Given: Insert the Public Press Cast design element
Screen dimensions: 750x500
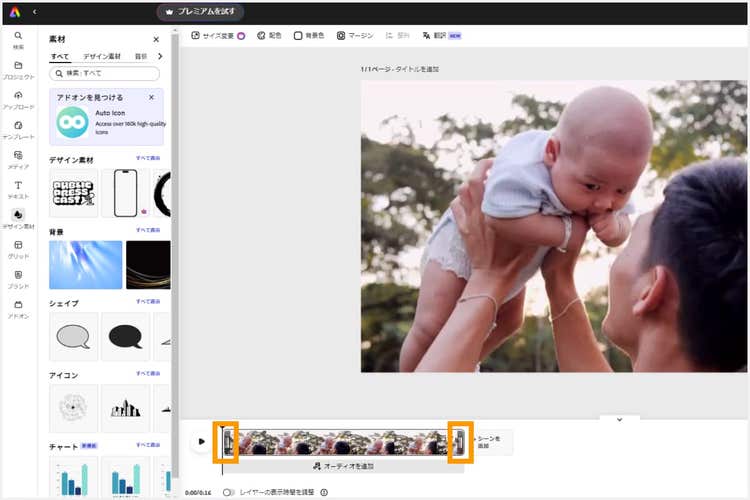Looking at the screenshot, I should pos(74,193).
